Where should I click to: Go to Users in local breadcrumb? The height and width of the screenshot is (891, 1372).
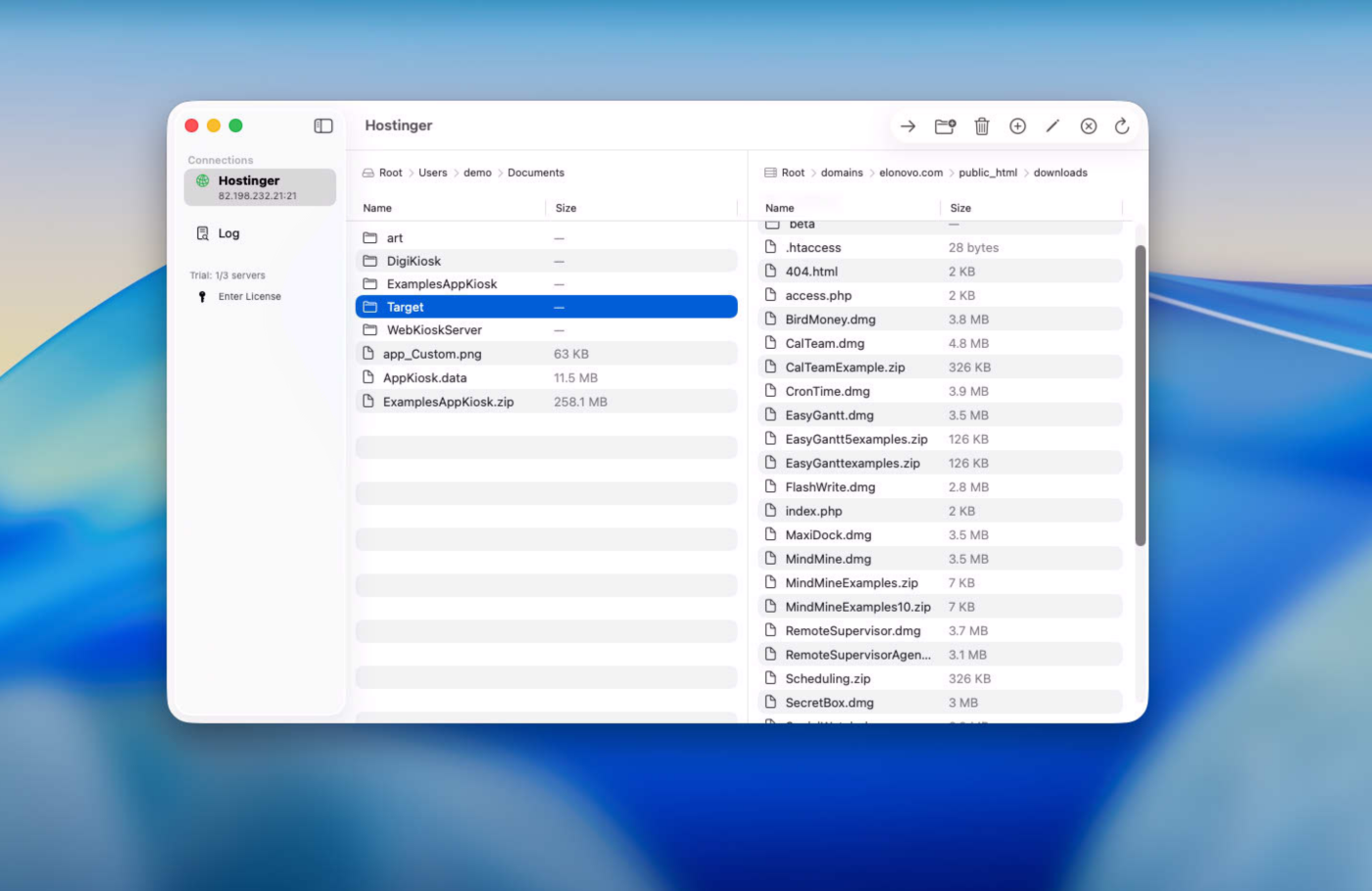(x=432, y=173)
